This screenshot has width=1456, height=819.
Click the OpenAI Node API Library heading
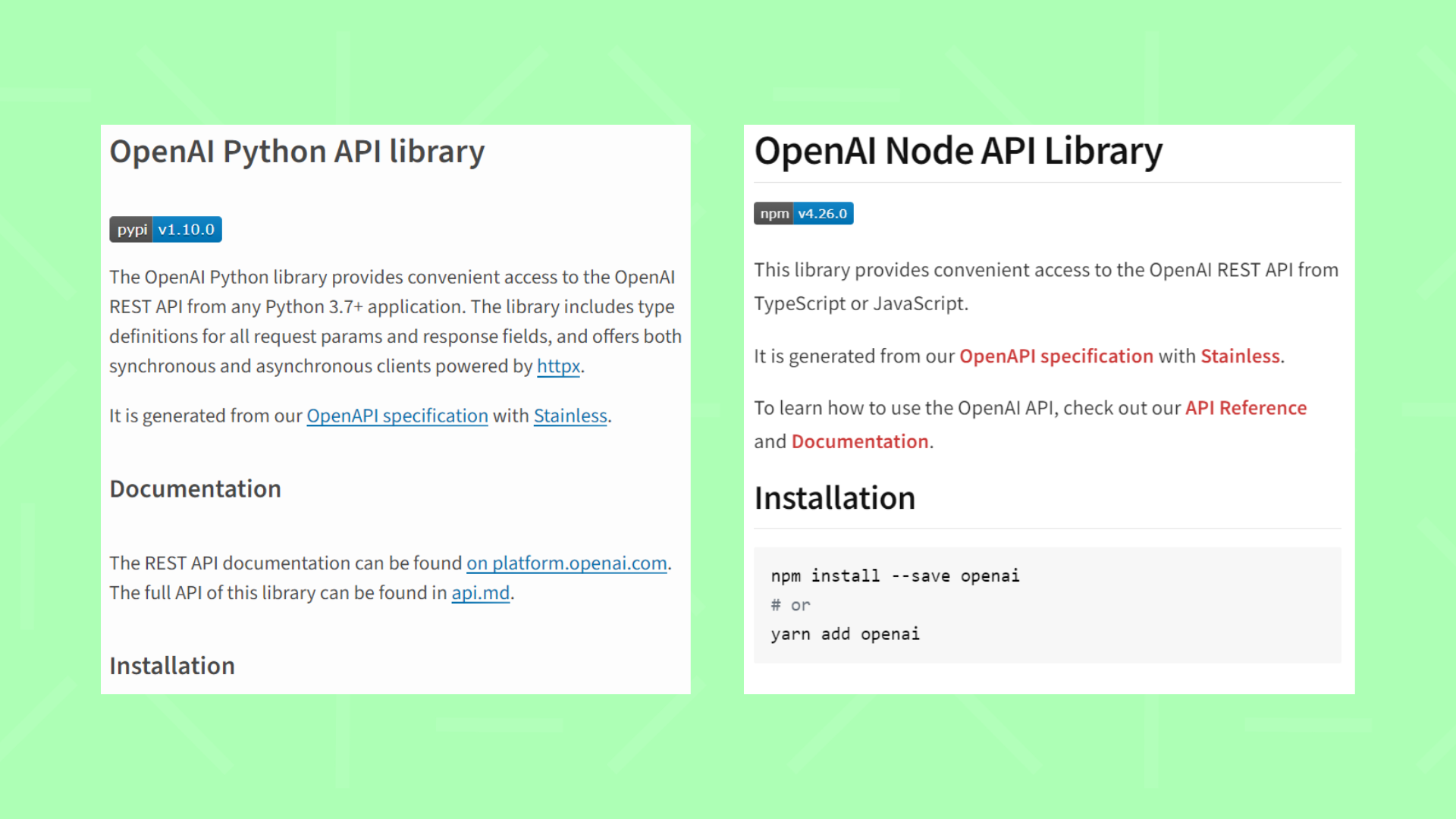coord(958,152)
